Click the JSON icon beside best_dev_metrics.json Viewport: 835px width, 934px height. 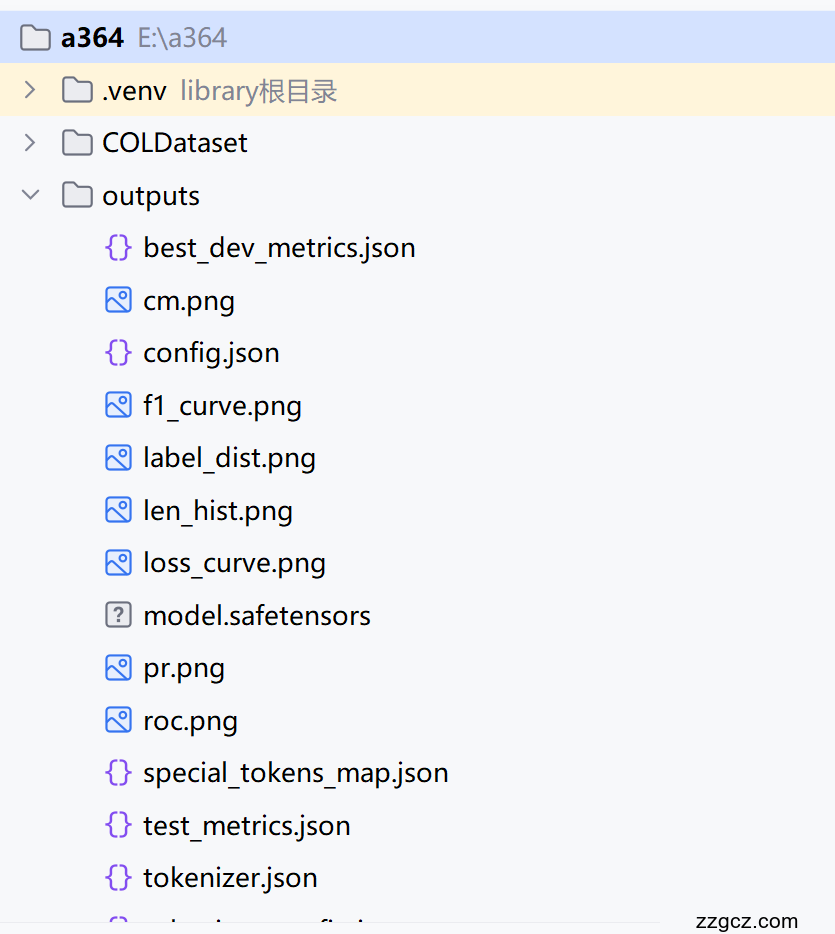point(118,247)
